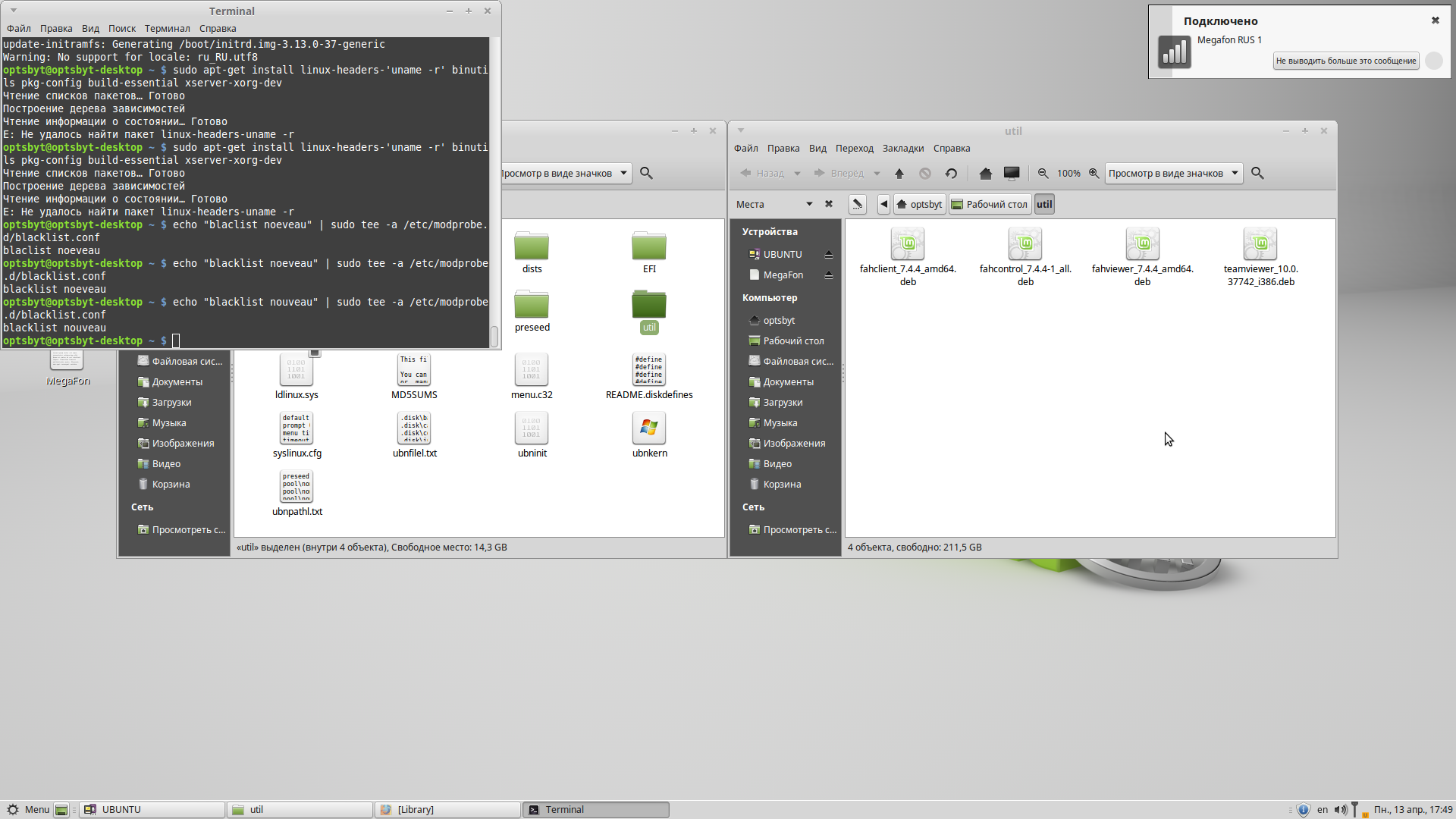Screen dimensions: 1456x819
Task: Close the Places sidebar pane
Action: [829, 205]
